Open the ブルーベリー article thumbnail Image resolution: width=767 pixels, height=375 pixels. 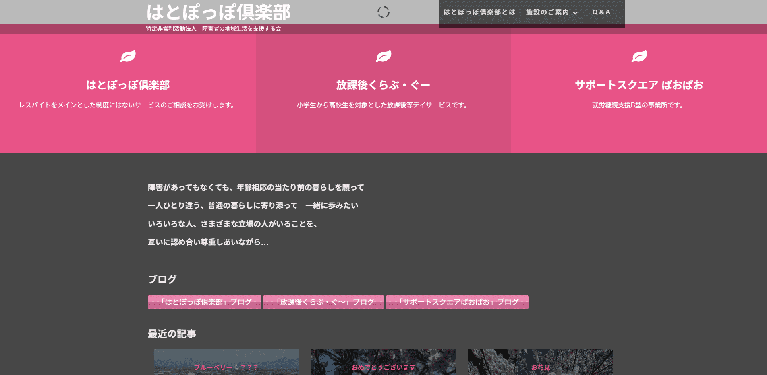click(226, 362)
